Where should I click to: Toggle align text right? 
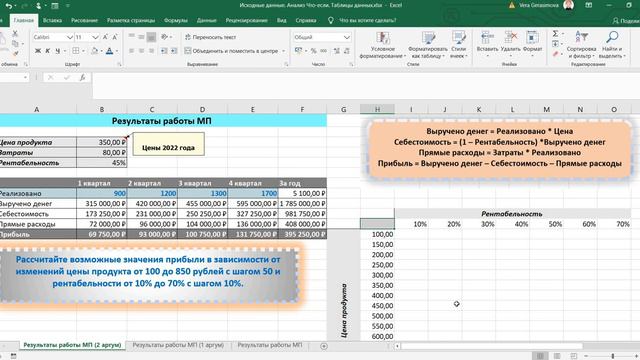[x=151, y=51]
